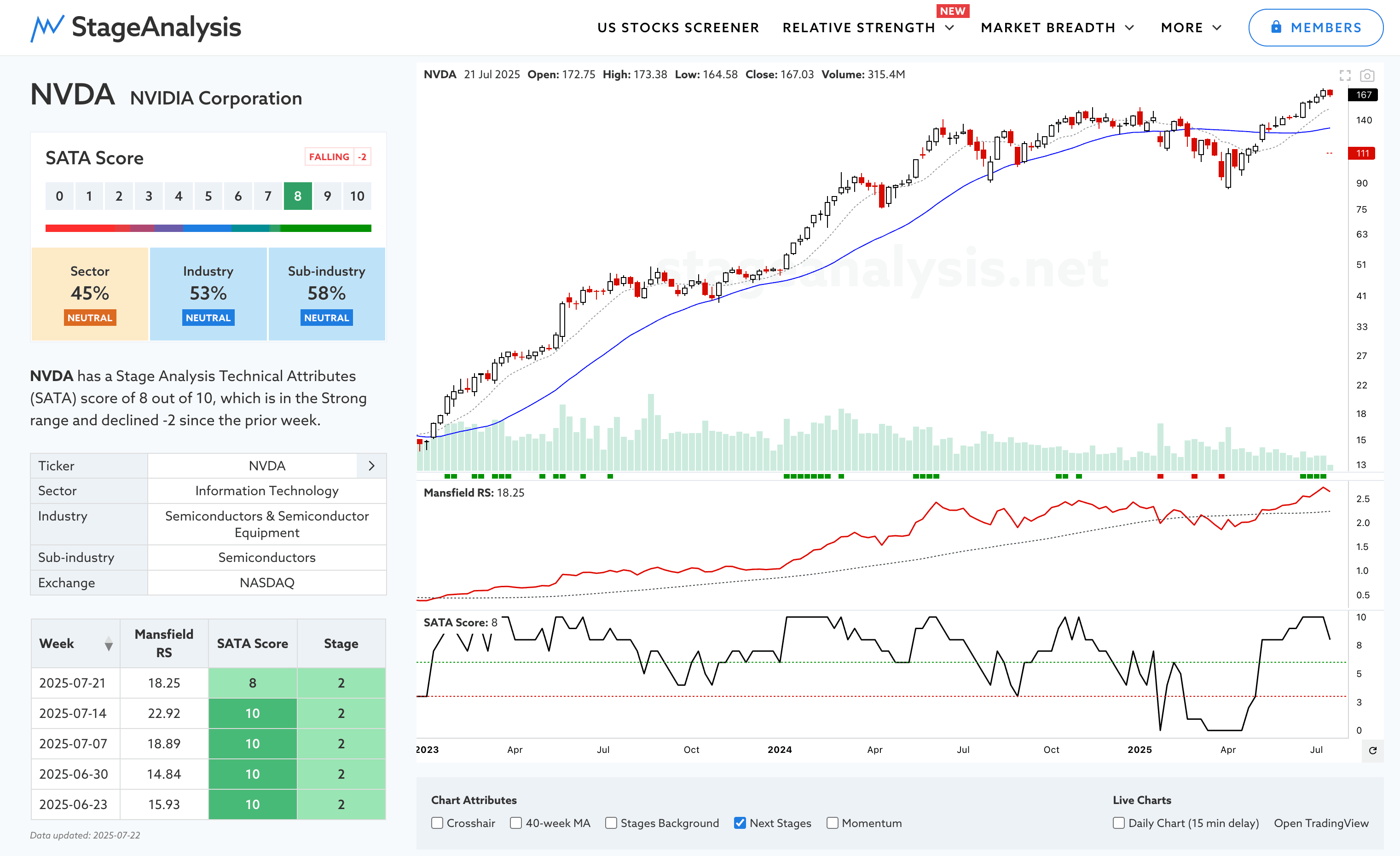
Task: Click SATA score 10 for 2025-06-30
Action: pos(252,774)
